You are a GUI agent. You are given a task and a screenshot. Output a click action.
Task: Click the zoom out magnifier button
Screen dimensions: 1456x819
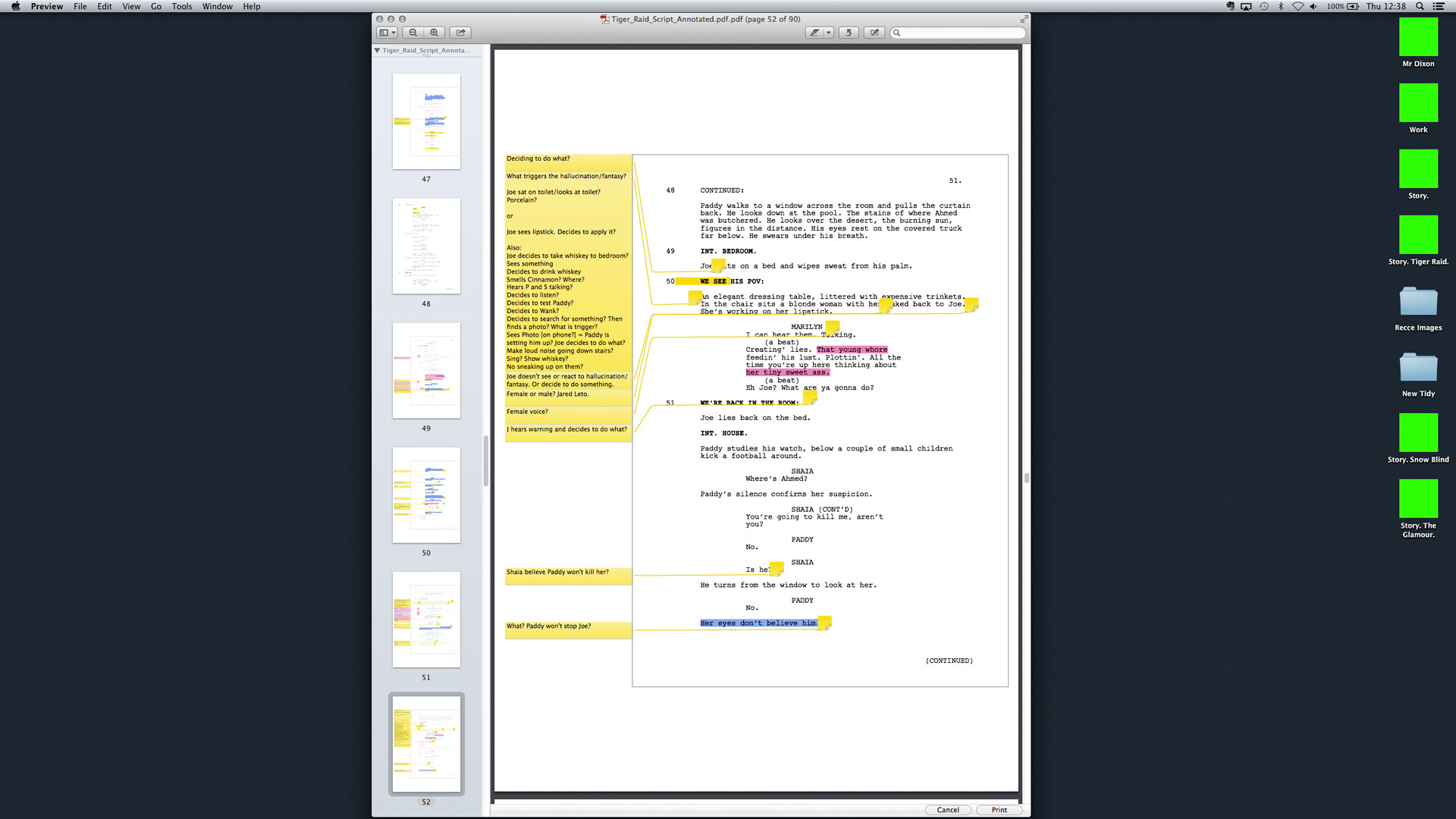coord(413,33)
